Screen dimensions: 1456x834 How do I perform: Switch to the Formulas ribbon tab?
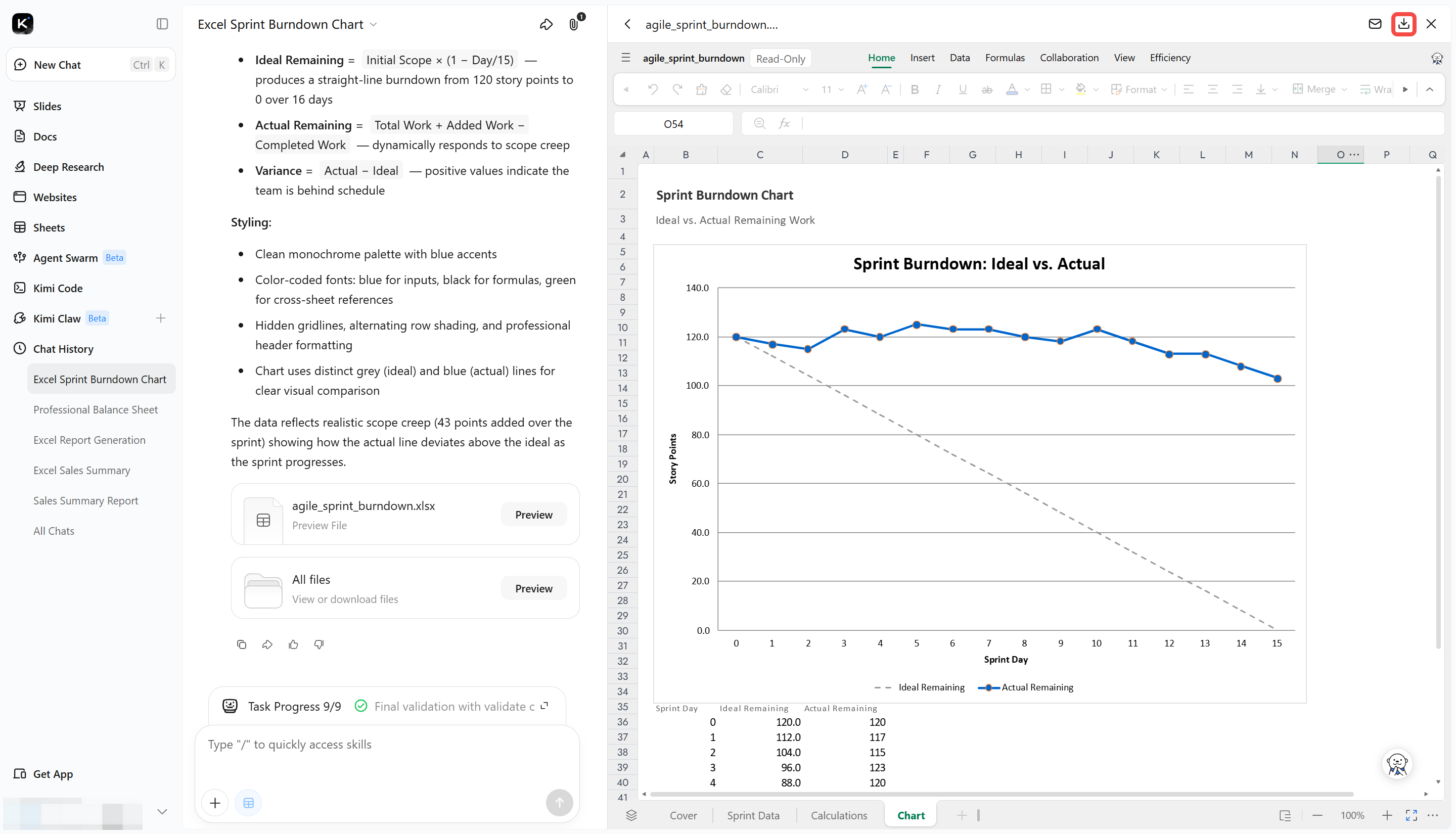1005,58
